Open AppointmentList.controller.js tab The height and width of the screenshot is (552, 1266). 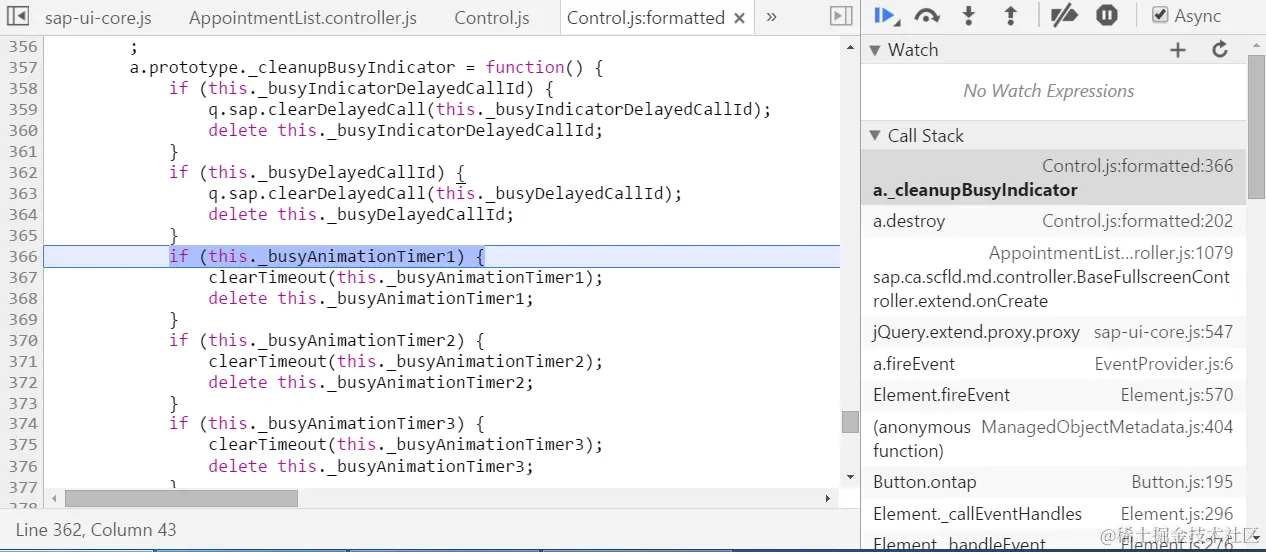303,18
